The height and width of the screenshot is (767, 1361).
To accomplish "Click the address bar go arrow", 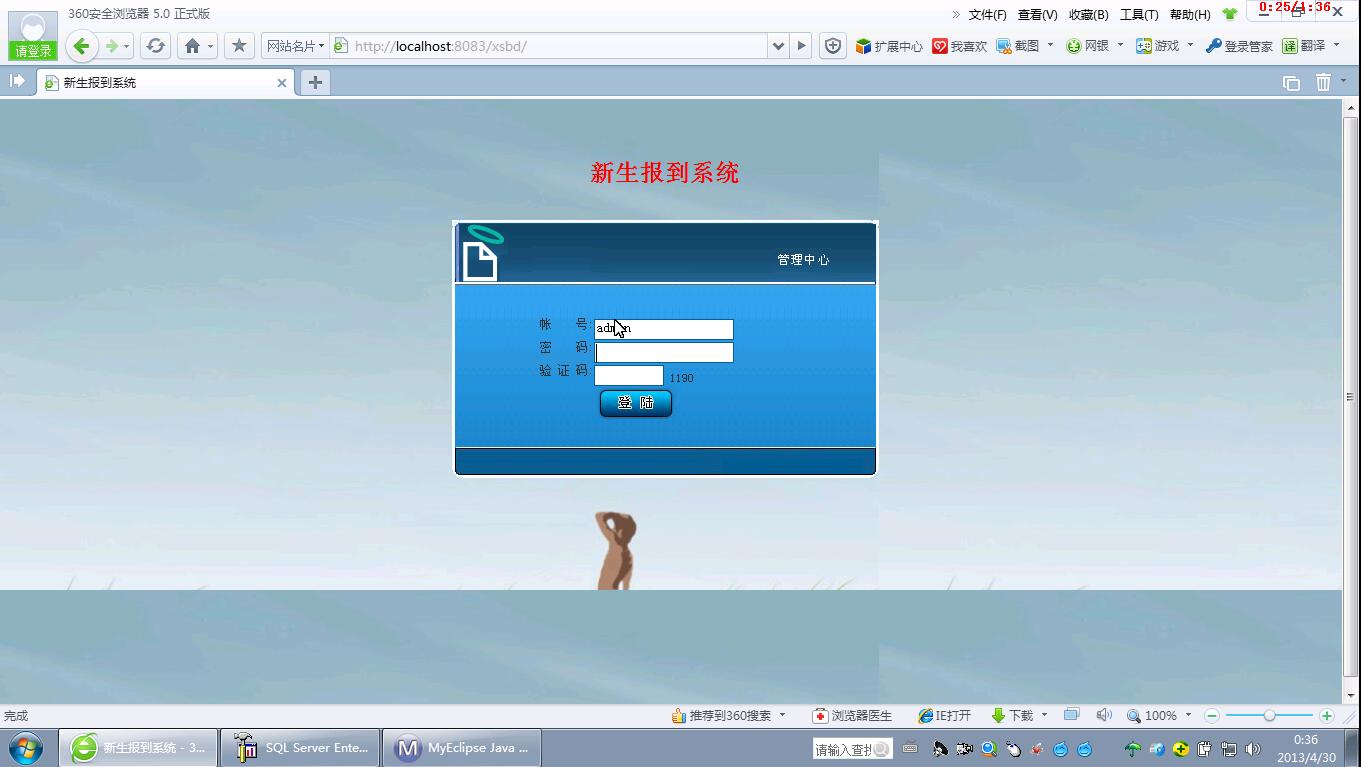I will 800,46.
